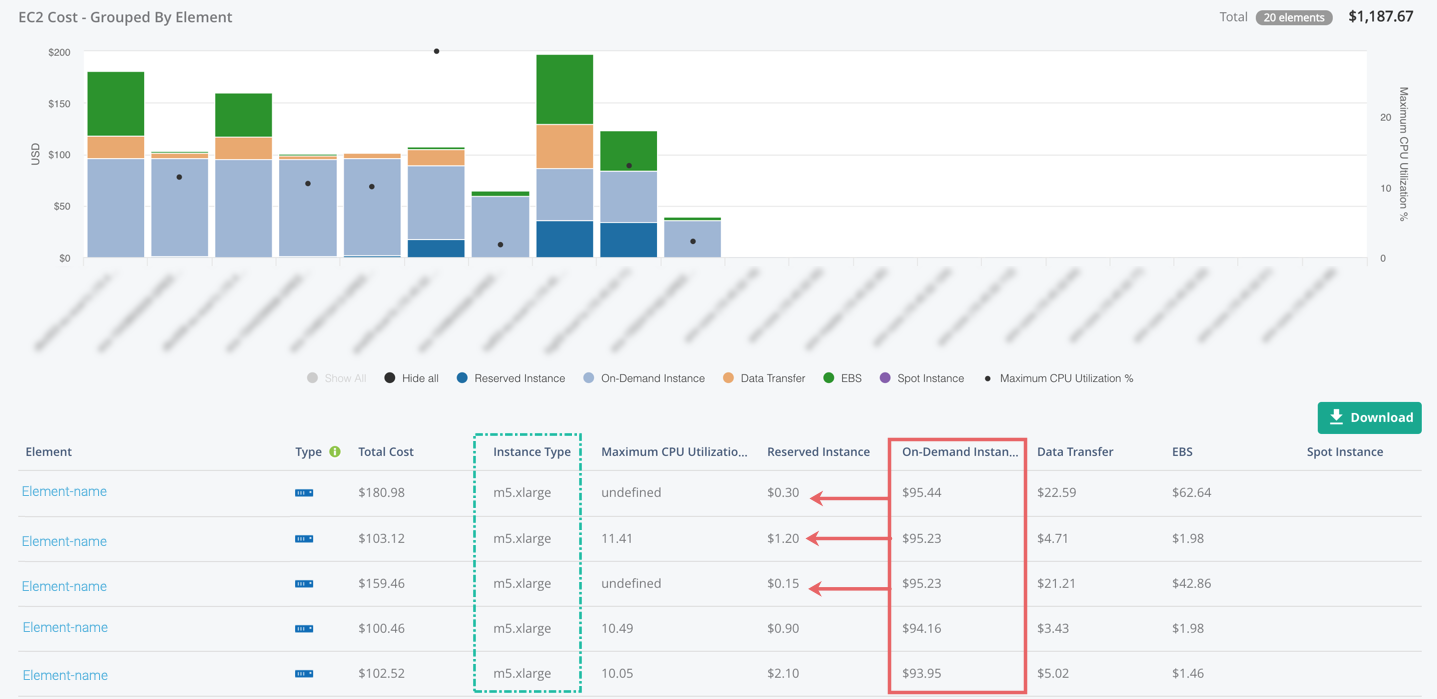Click the $1,187.67 total amount
The height and width of the screenshot is (699, 1437).
(x=1381, y=16)
